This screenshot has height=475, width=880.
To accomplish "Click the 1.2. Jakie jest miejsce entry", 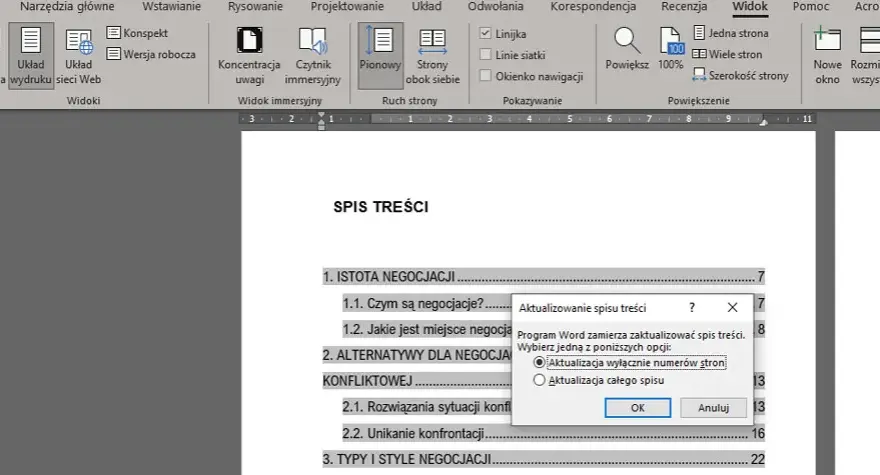I will (427, 330).
